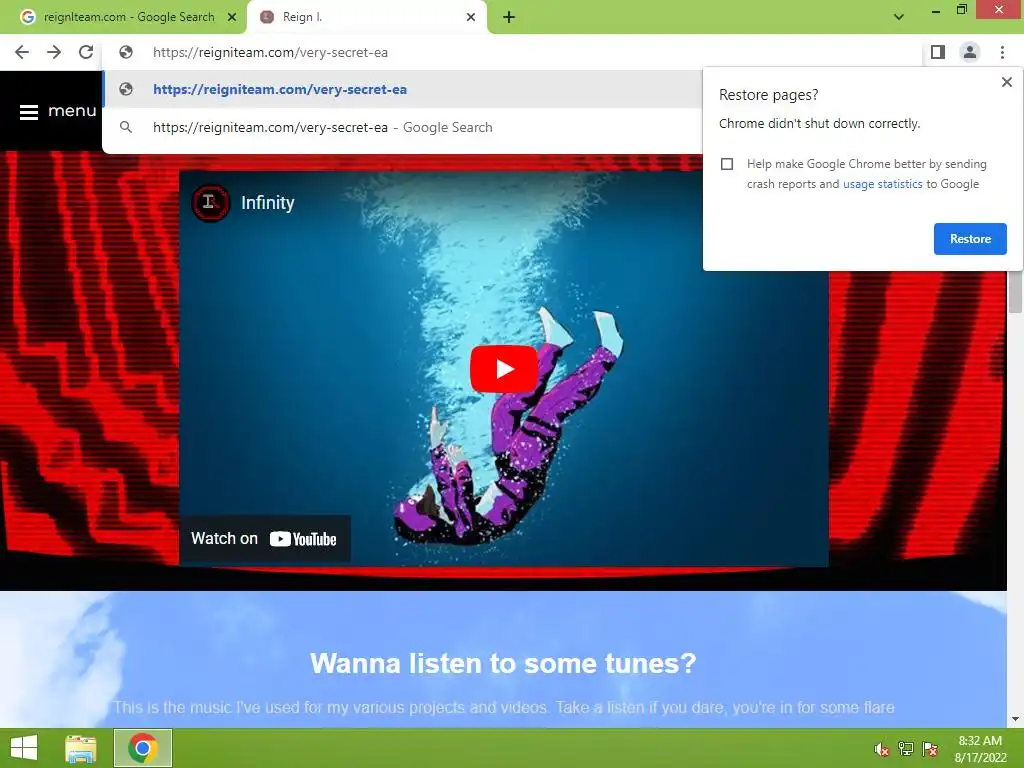Viewport: 1024px width, 768px height.
Task: Open the network tray icon
Action: tap(906, 749)
